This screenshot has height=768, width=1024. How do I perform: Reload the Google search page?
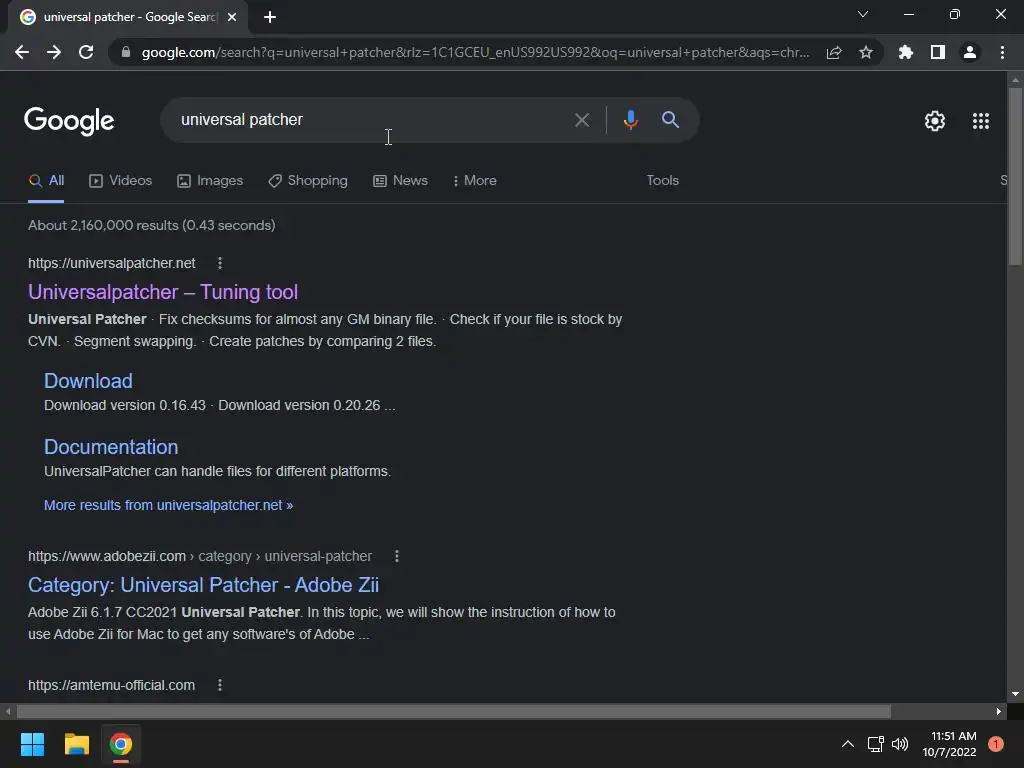86,52
